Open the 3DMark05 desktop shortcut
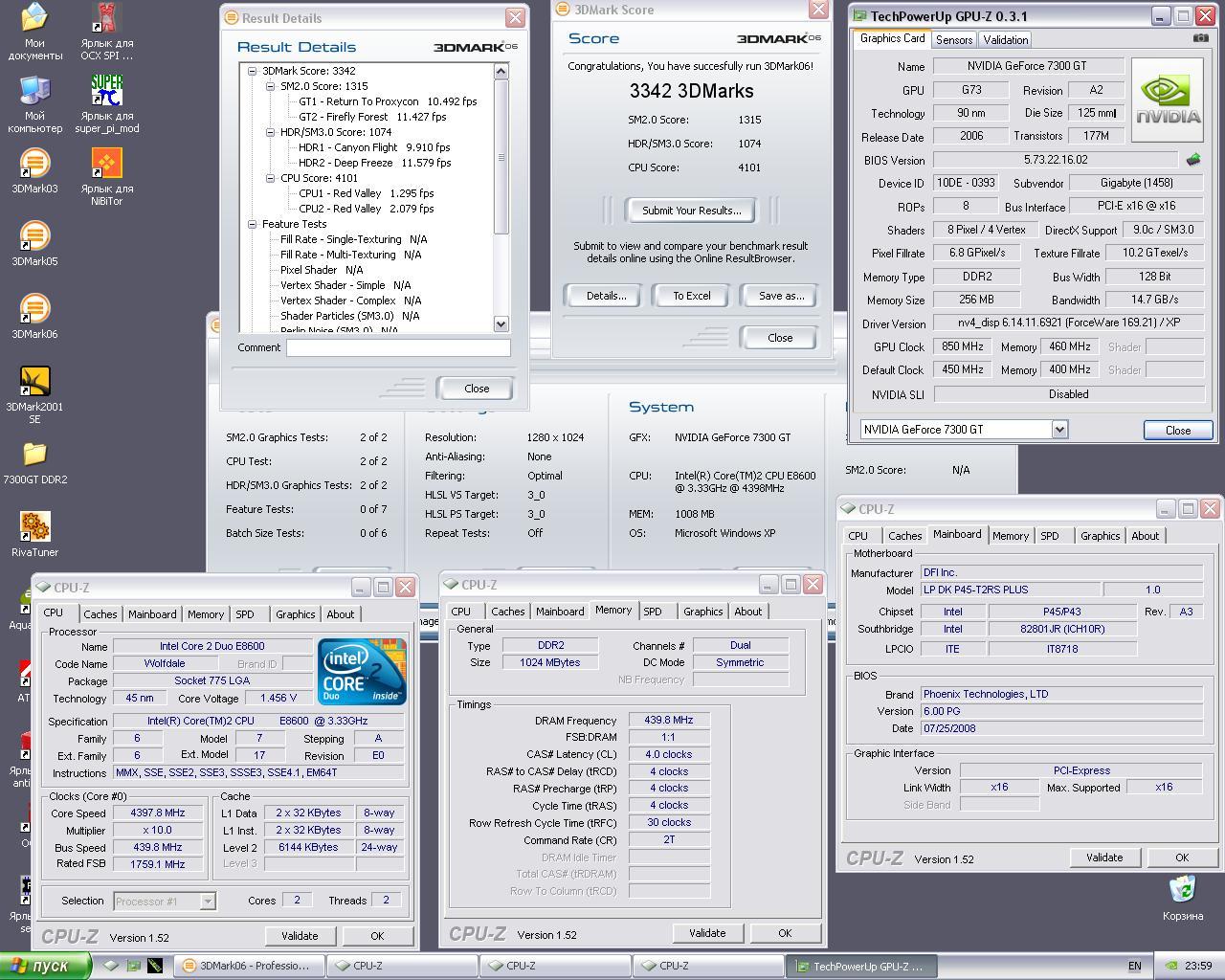This screenshot has height=980, width=1225. [x=34, y=236]
